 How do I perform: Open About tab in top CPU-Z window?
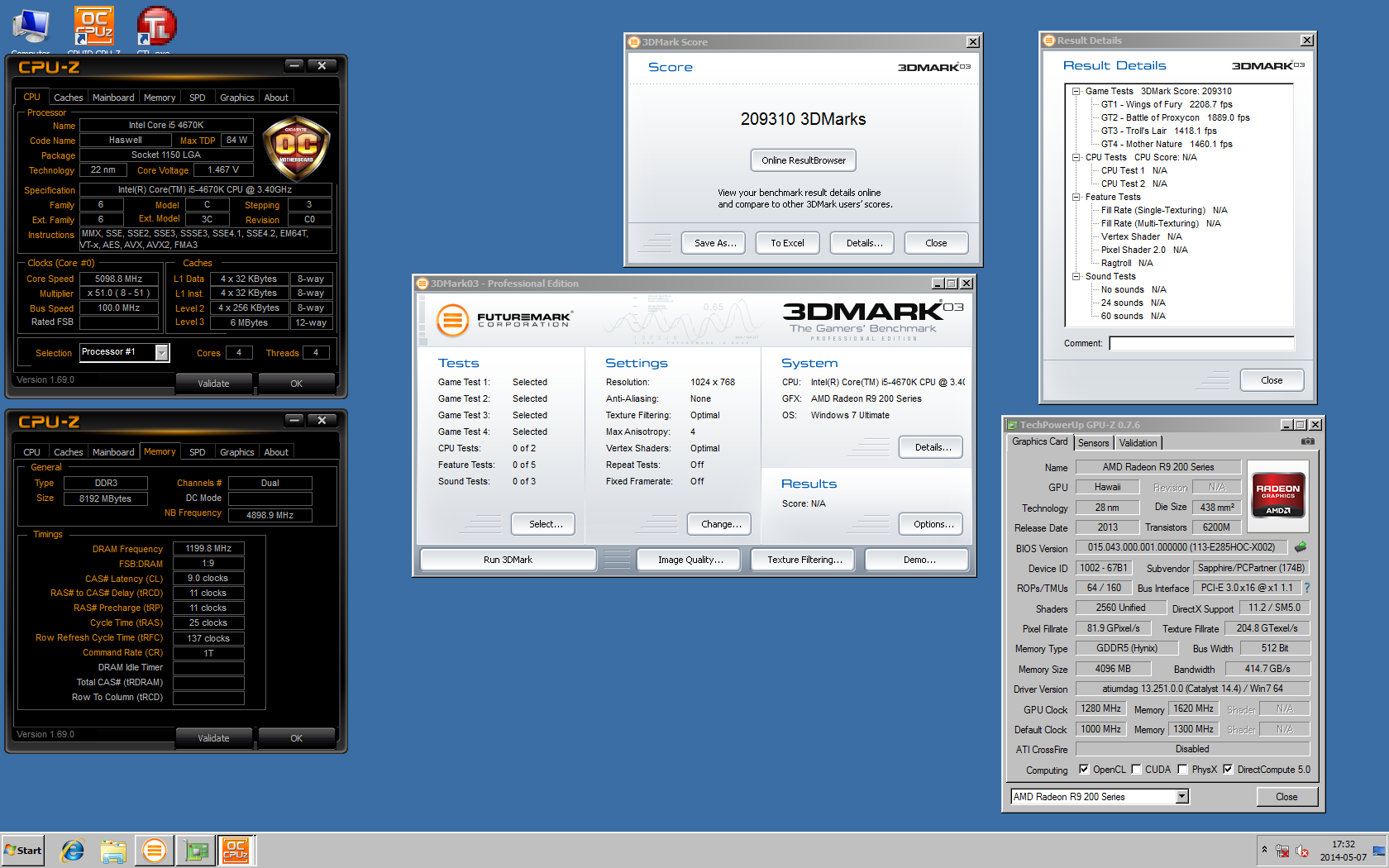pos(276,98)
